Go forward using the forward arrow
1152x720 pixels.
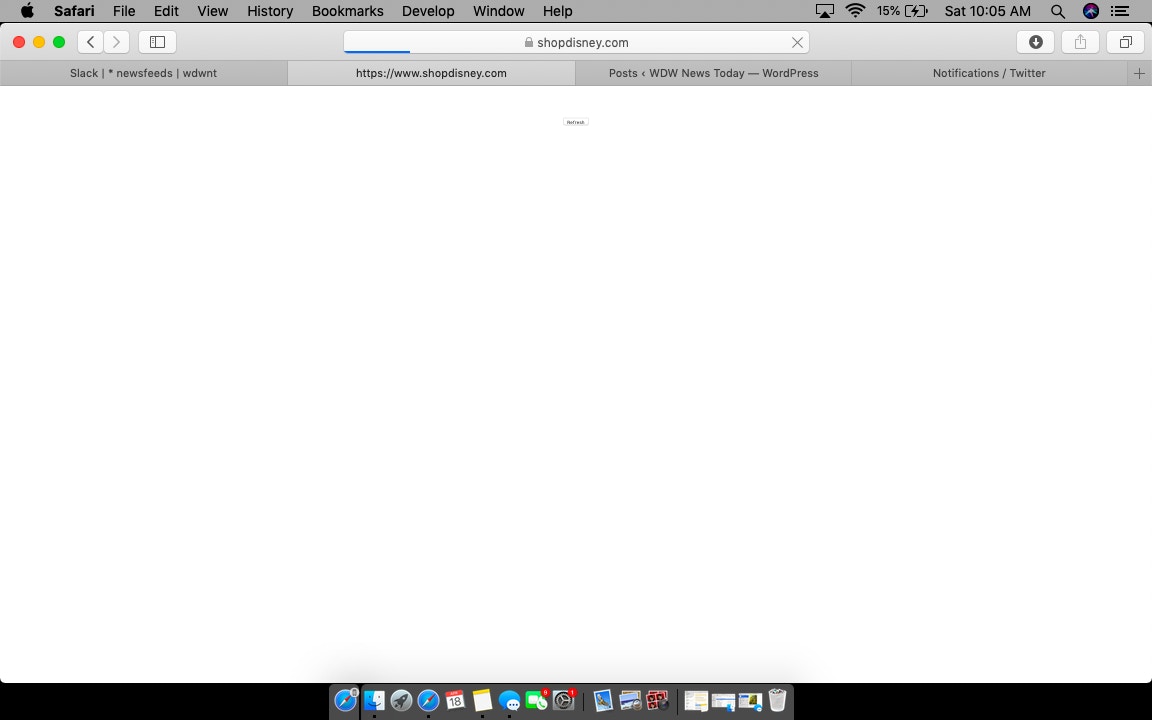[117, 42]
